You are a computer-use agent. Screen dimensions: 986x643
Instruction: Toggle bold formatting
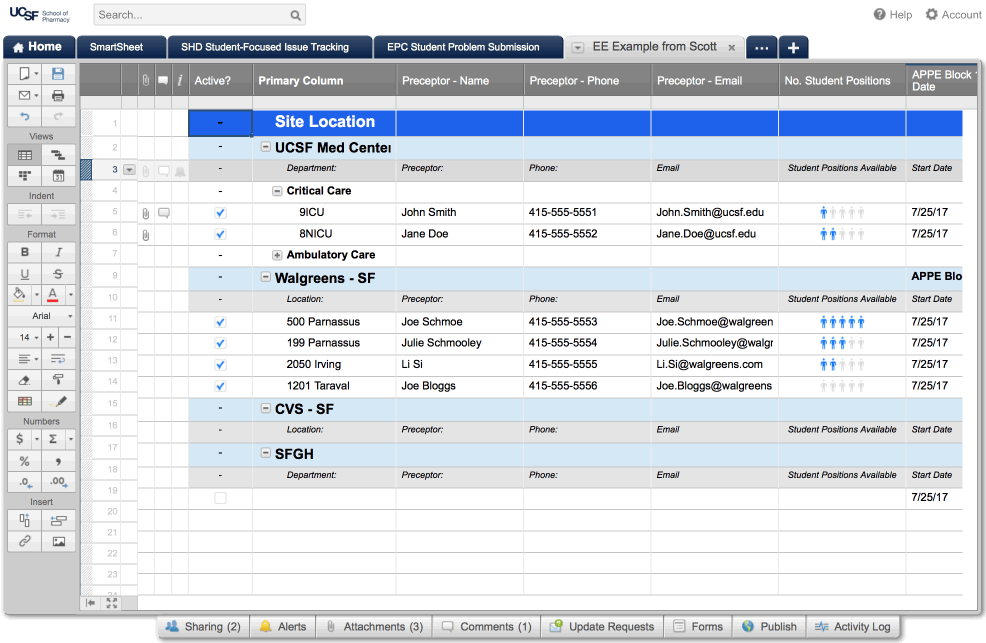coord(25,252)
